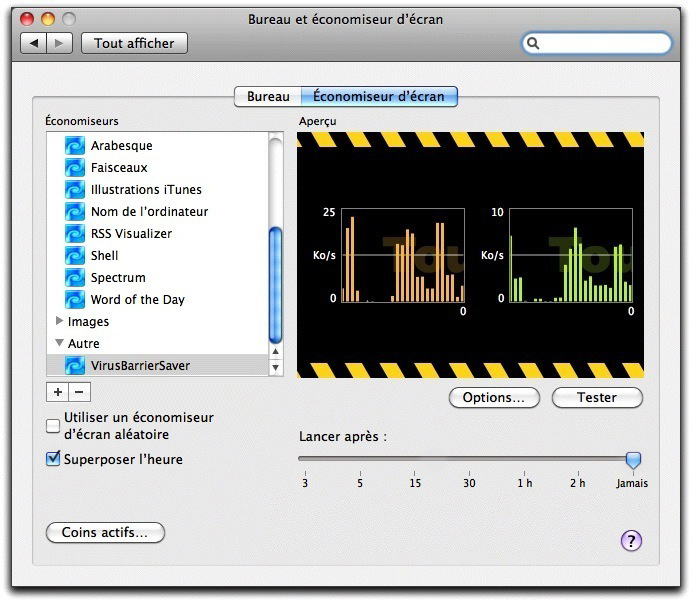Viewport: 692px width, 602px height.
Task: Open Coins actifs… settings
Action: pos(105,533)
